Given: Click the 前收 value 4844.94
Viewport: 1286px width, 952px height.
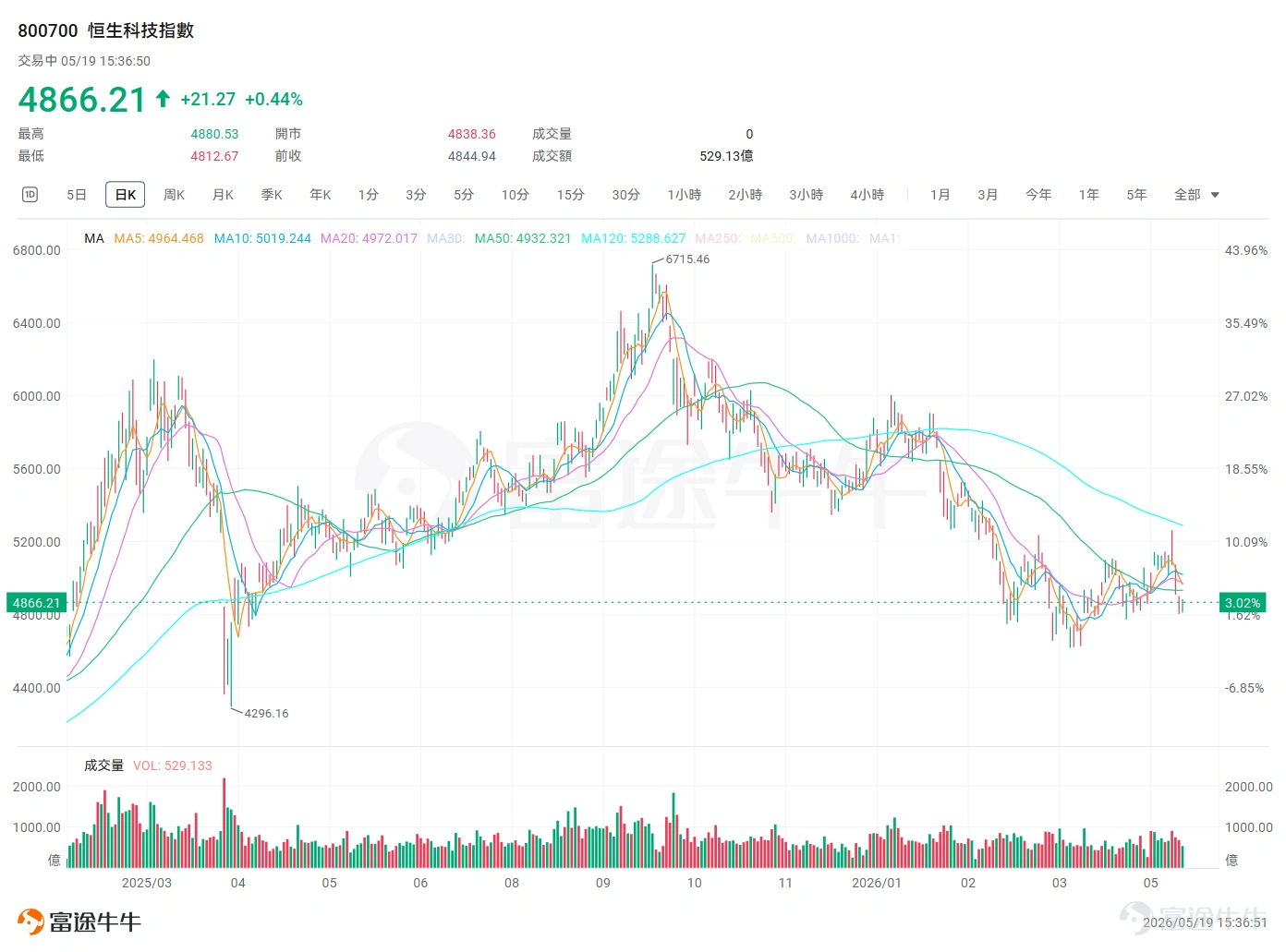Looking at the screenshot, I should click(472, 156).
